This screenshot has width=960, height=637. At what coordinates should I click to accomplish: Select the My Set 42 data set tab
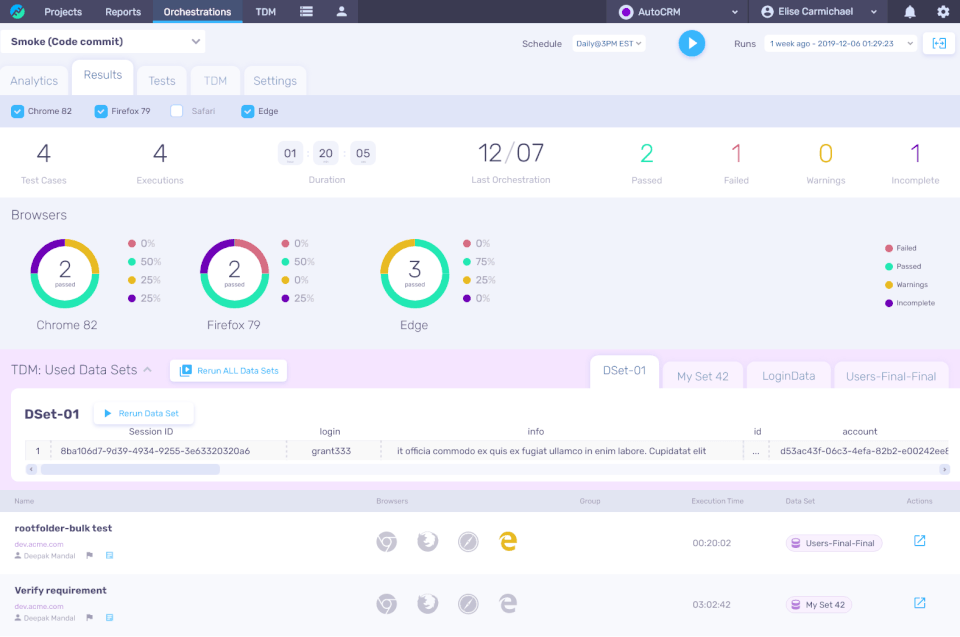pyautogui.click(x=703, y=376)
